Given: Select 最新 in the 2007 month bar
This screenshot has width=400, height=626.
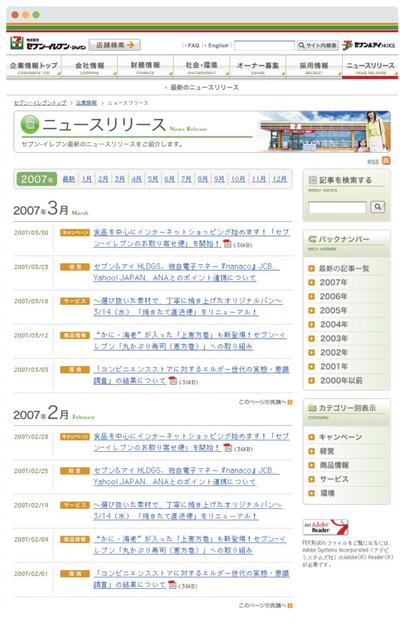Looking at the screenshot, I should coord(69,179).
